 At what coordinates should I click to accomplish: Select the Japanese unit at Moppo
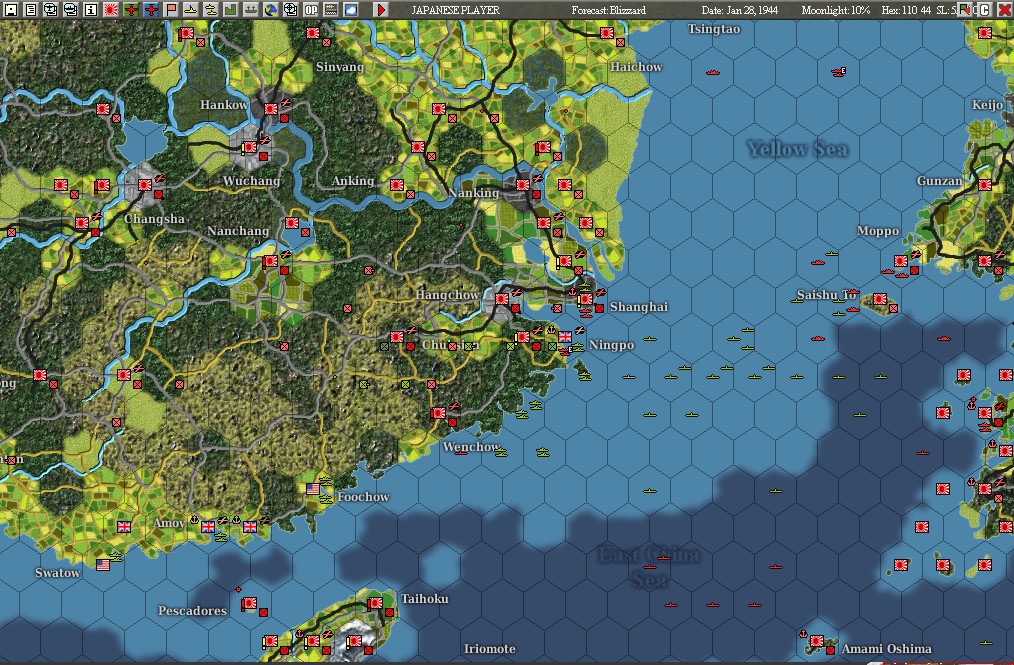(901, 261)
